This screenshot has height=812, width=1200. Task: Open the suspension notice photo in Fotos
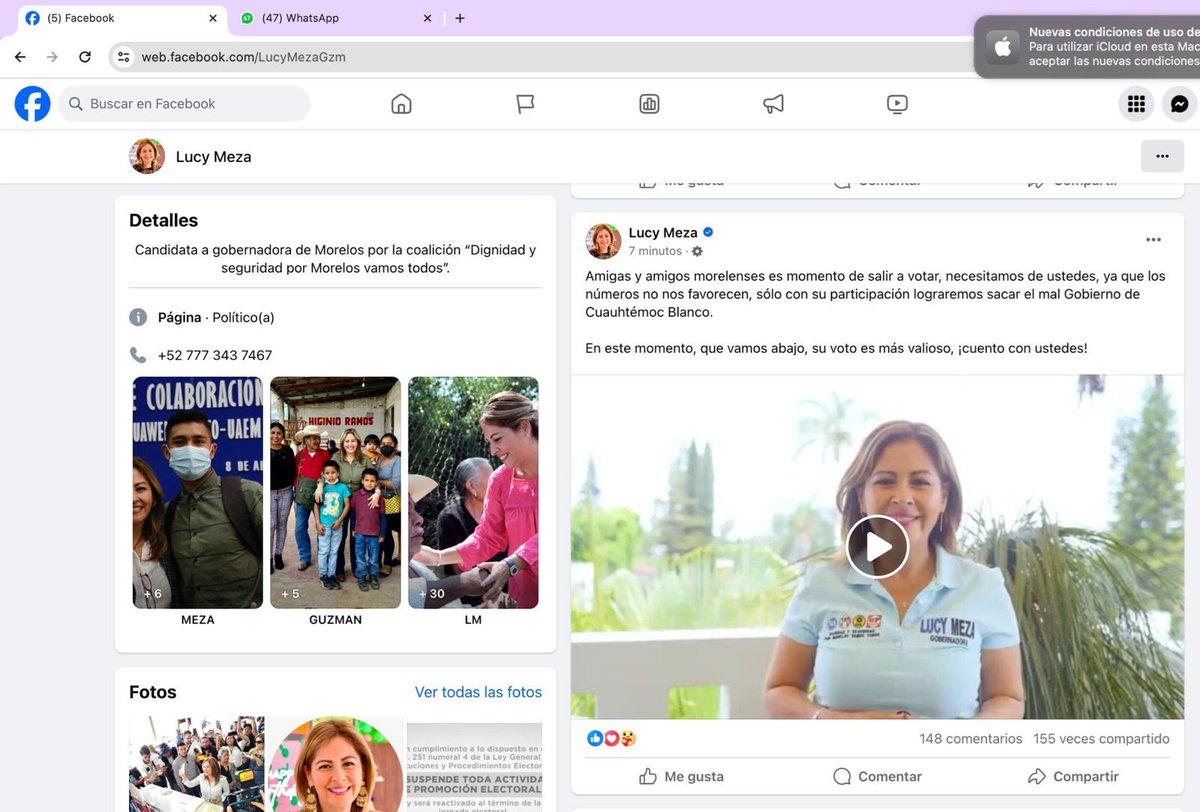474,763
